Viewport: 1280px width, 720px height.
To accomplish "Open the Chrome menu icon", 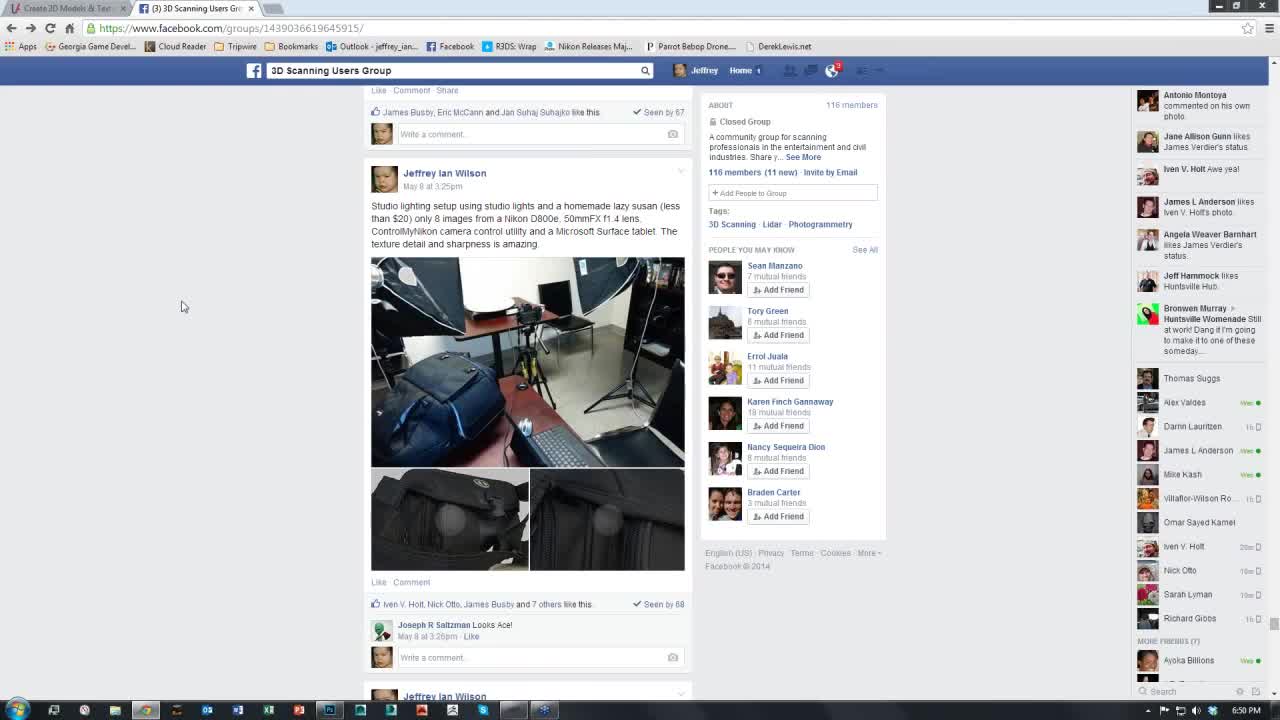I will [x=1269, y=28].
